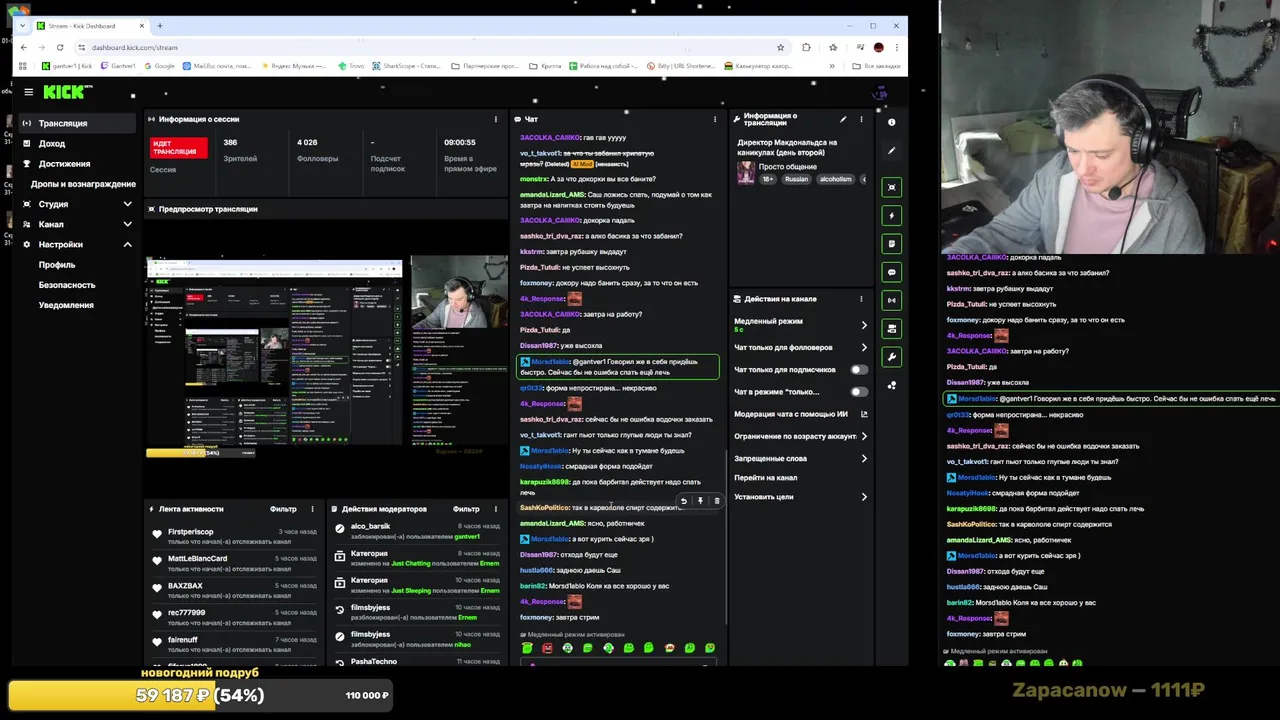Open Безопасность settings page
This screenshot has height=720, width=1280.
pos(67,285)
